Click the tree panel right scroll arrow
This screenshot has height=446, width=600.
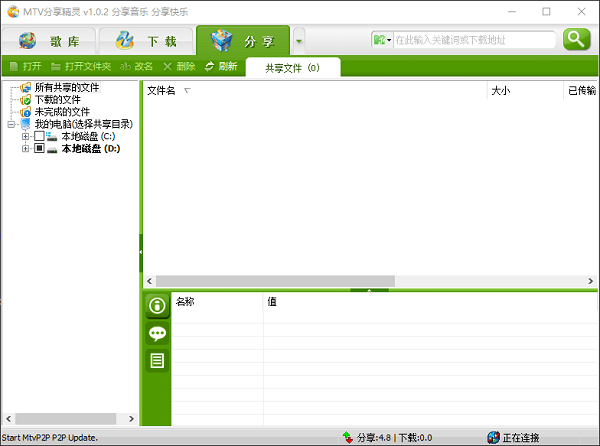tap(131, 419)
